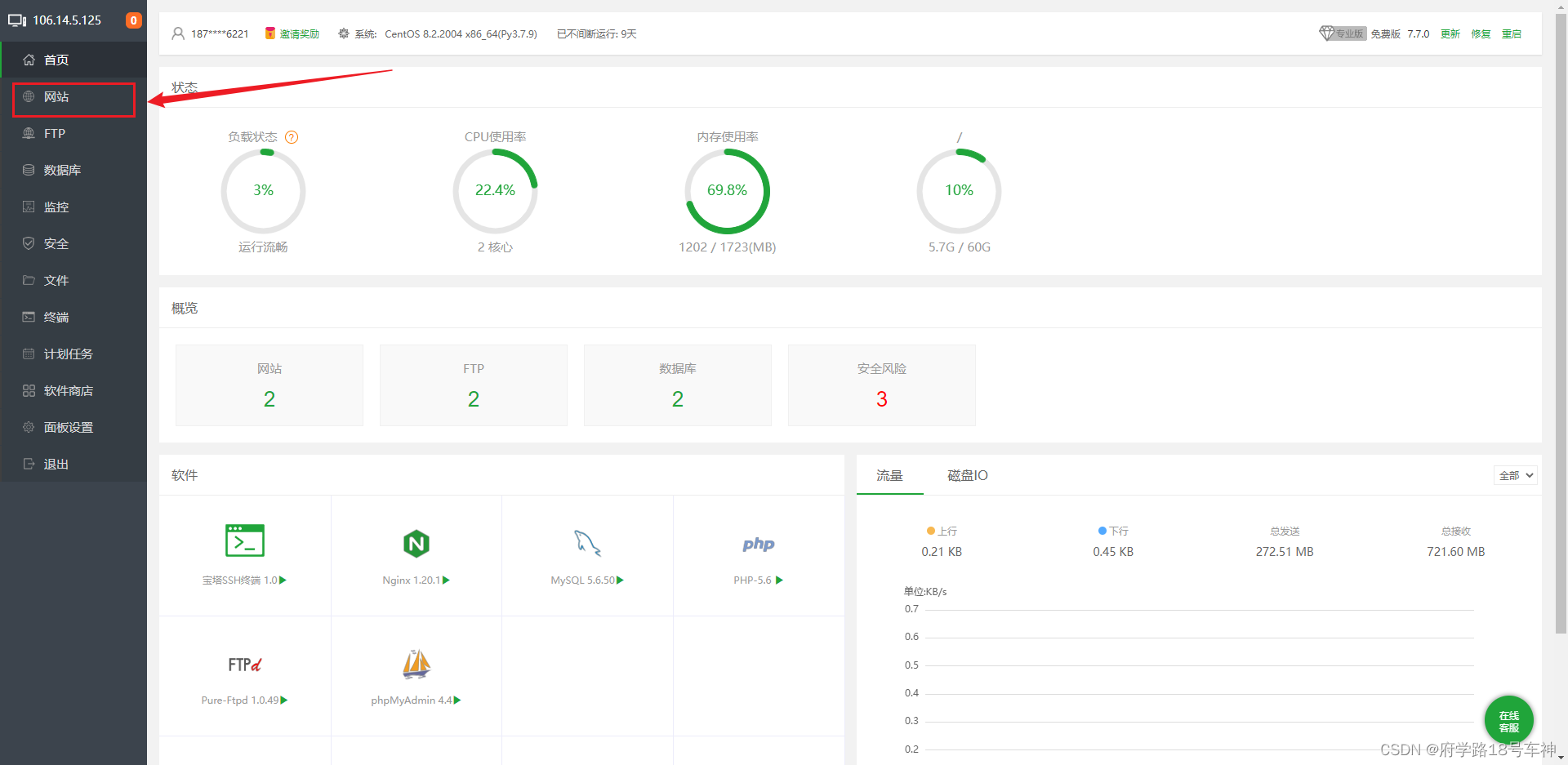Click the 在线客服 green chat button
The width and height of the screenshot is (1568, 765).
tap(1508, 721)
